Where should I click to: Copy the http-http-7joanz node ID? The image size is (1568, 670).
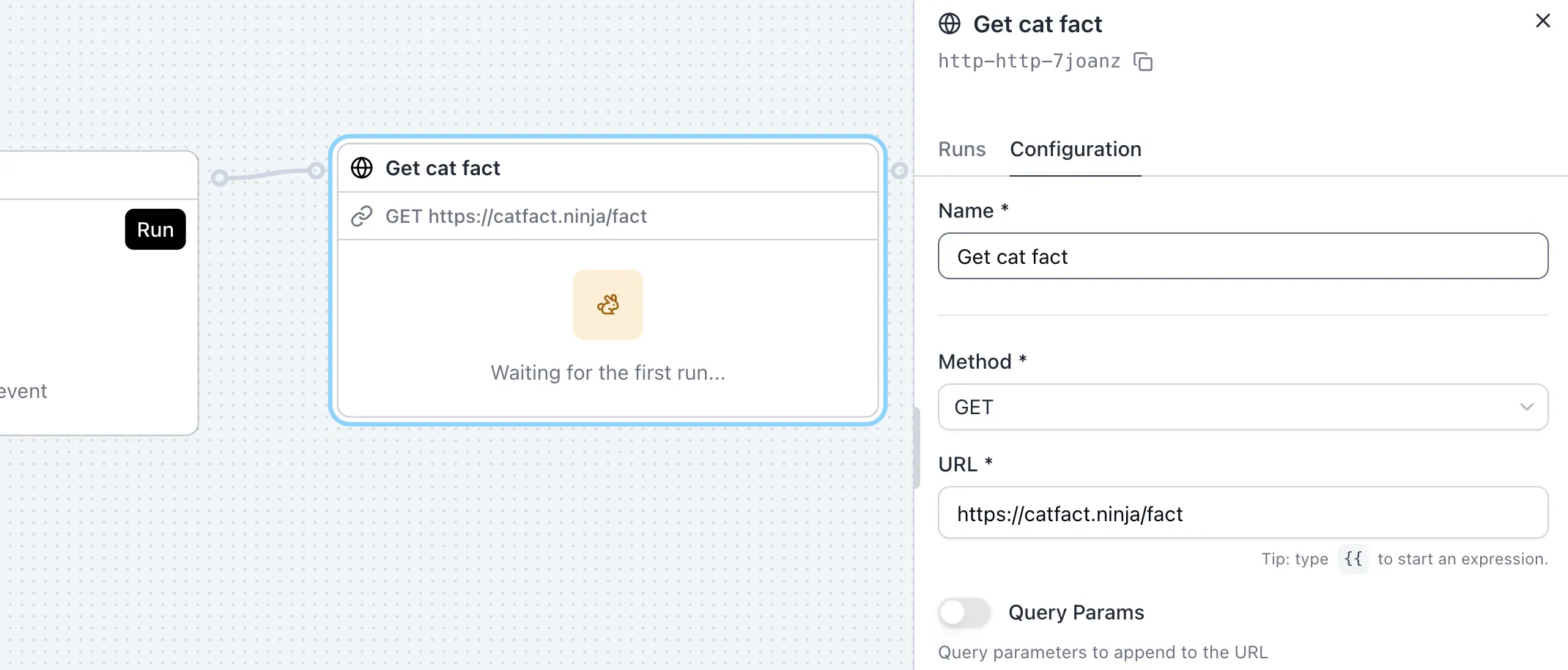(x=1143, y=62)
